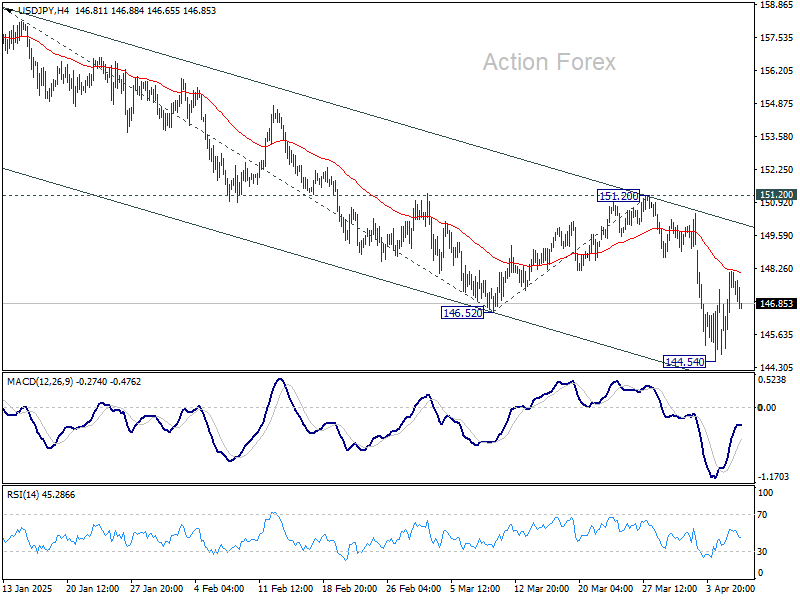Image resolution: width=800 pixels, height=600 pixels.
Task: Click the 149.590 price axis value
Action: point(776,236)
